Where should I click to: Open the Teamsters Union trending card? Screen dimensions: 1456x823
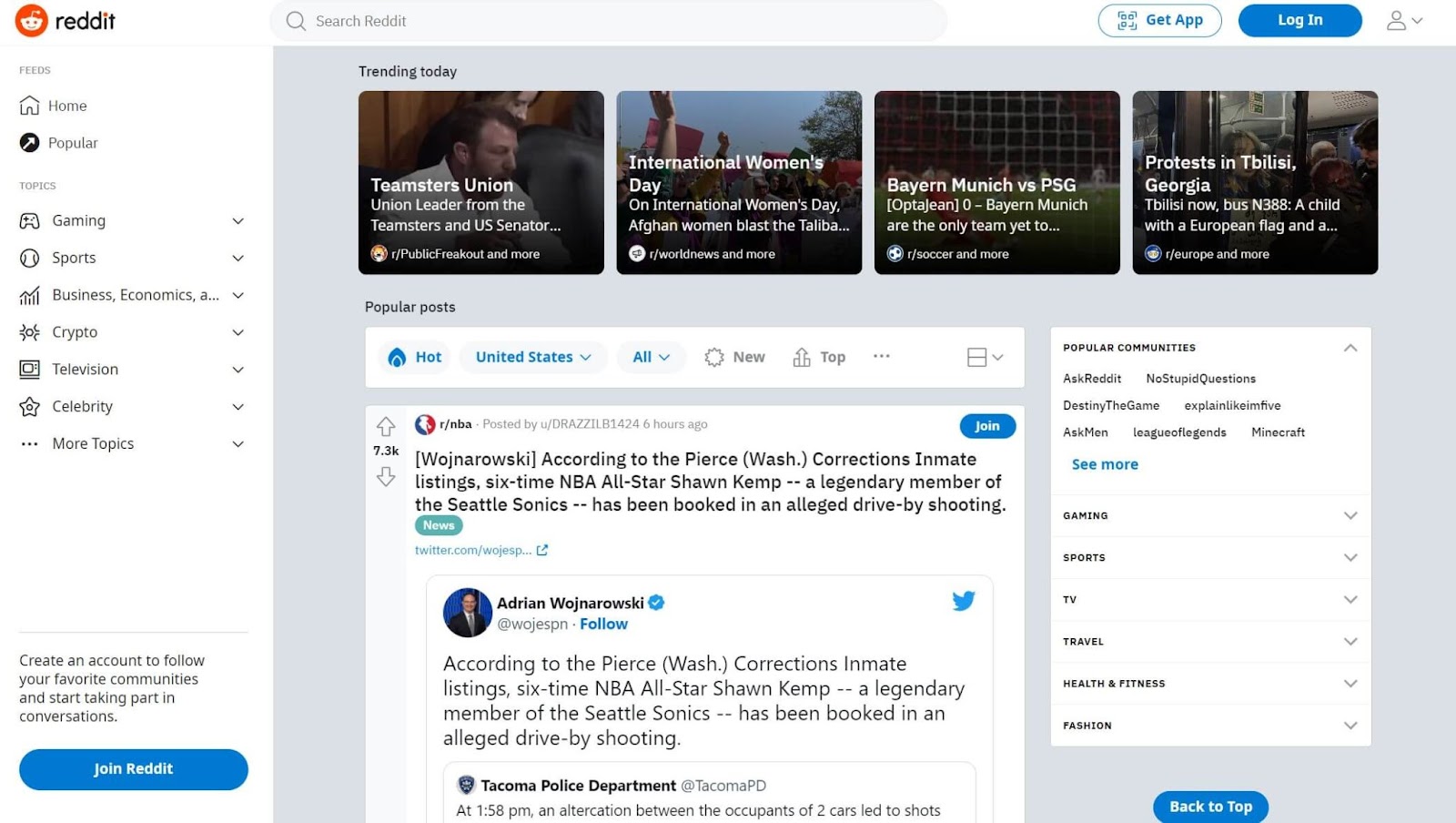[481, 182]
